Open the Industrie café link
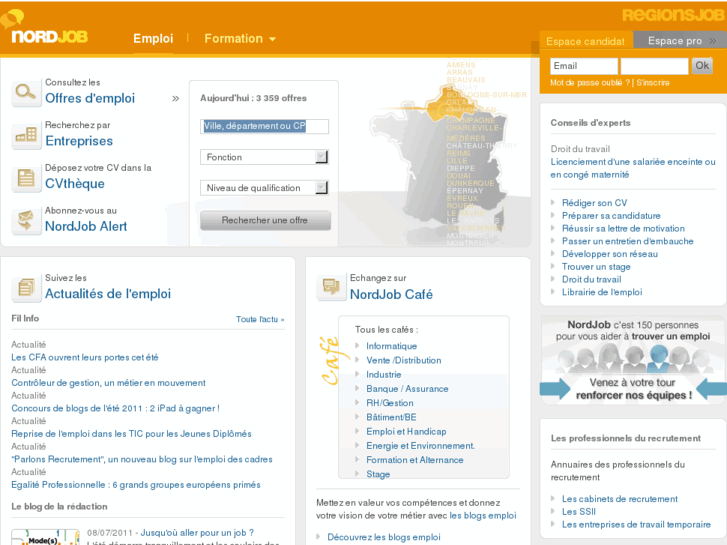Viewport: 727px width, 545px height. pyautogui.click(x=383, y=375)
